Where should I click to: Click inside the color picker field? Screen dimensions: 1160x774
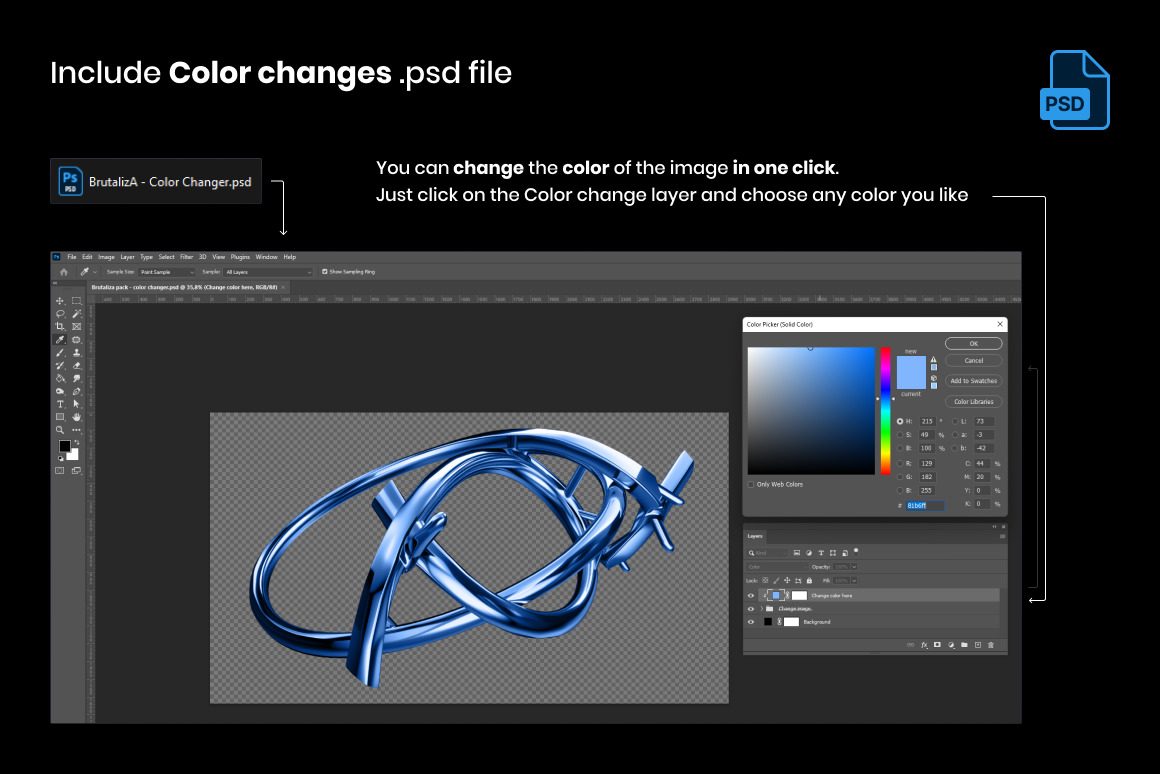coord(811,411)
